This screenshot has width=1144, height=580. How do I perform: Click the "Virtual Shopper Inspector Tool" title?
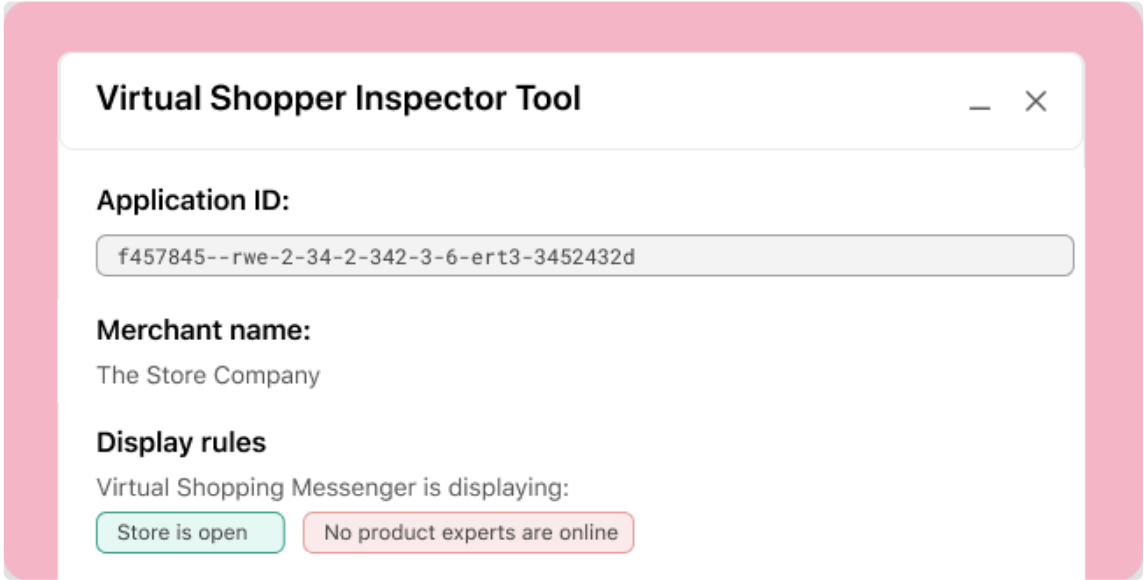[339, 98]
